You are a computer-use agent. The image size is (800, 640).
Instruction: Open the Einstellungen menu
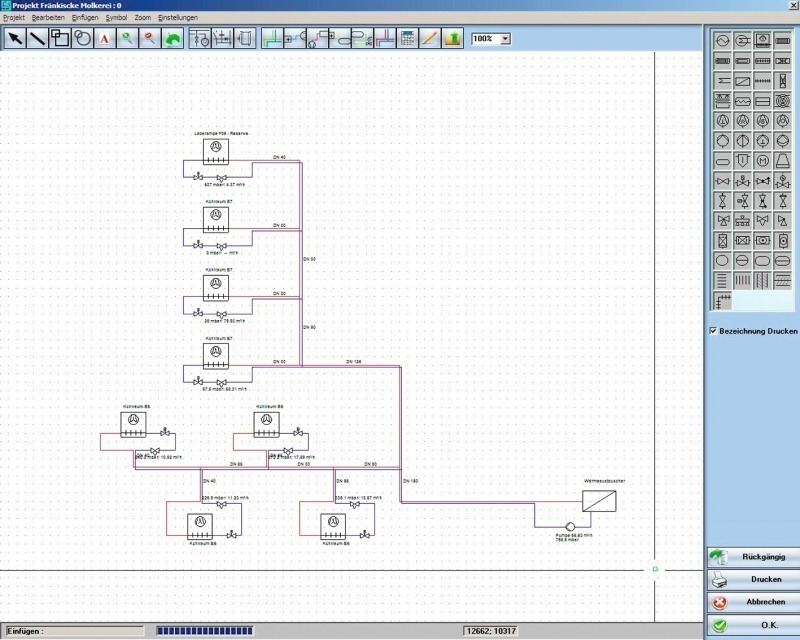point(178,17)
